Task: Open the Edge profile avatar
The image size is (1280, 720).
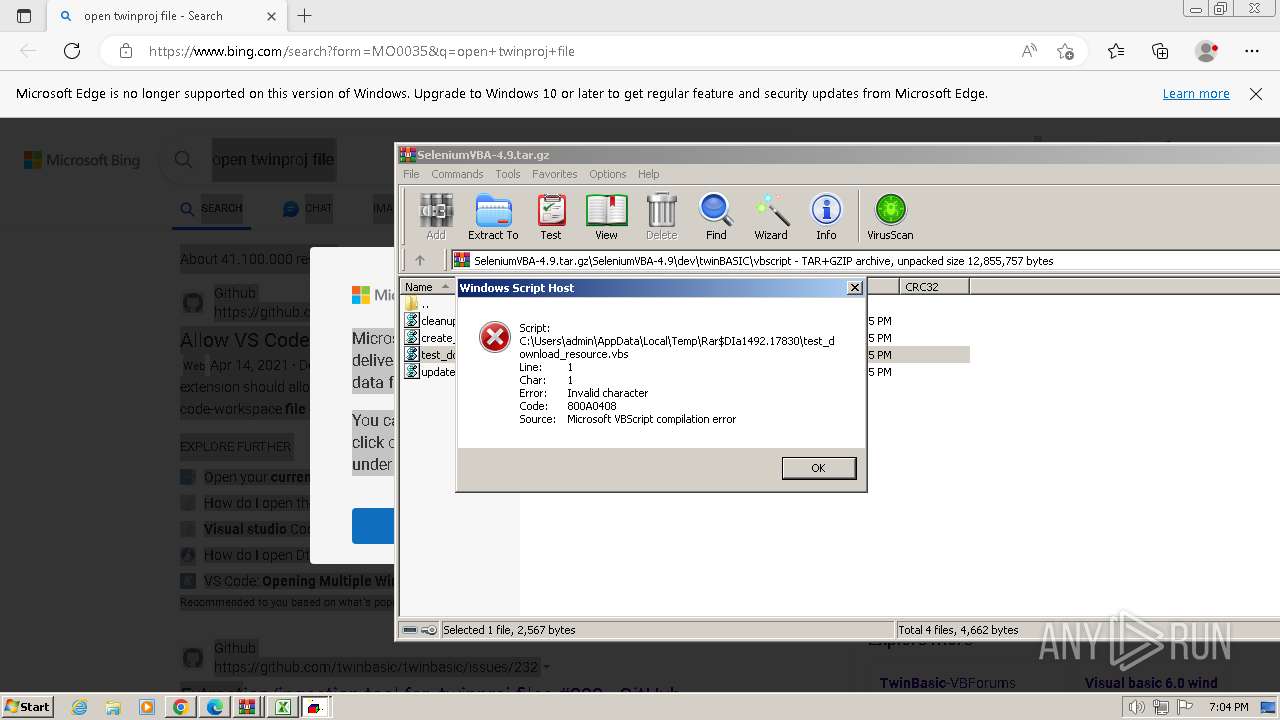Action: click(1207, 51)
